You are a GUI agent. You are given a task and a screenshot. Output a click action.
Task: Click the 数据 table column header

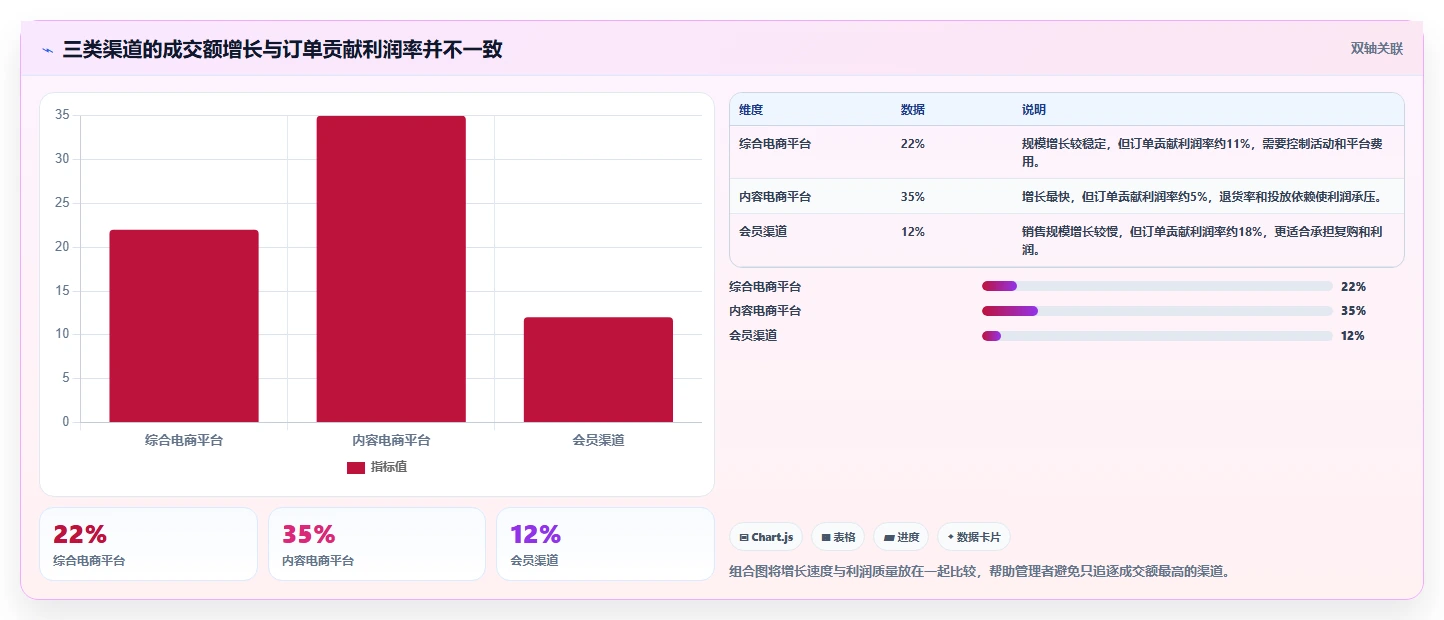coord(913,110)
